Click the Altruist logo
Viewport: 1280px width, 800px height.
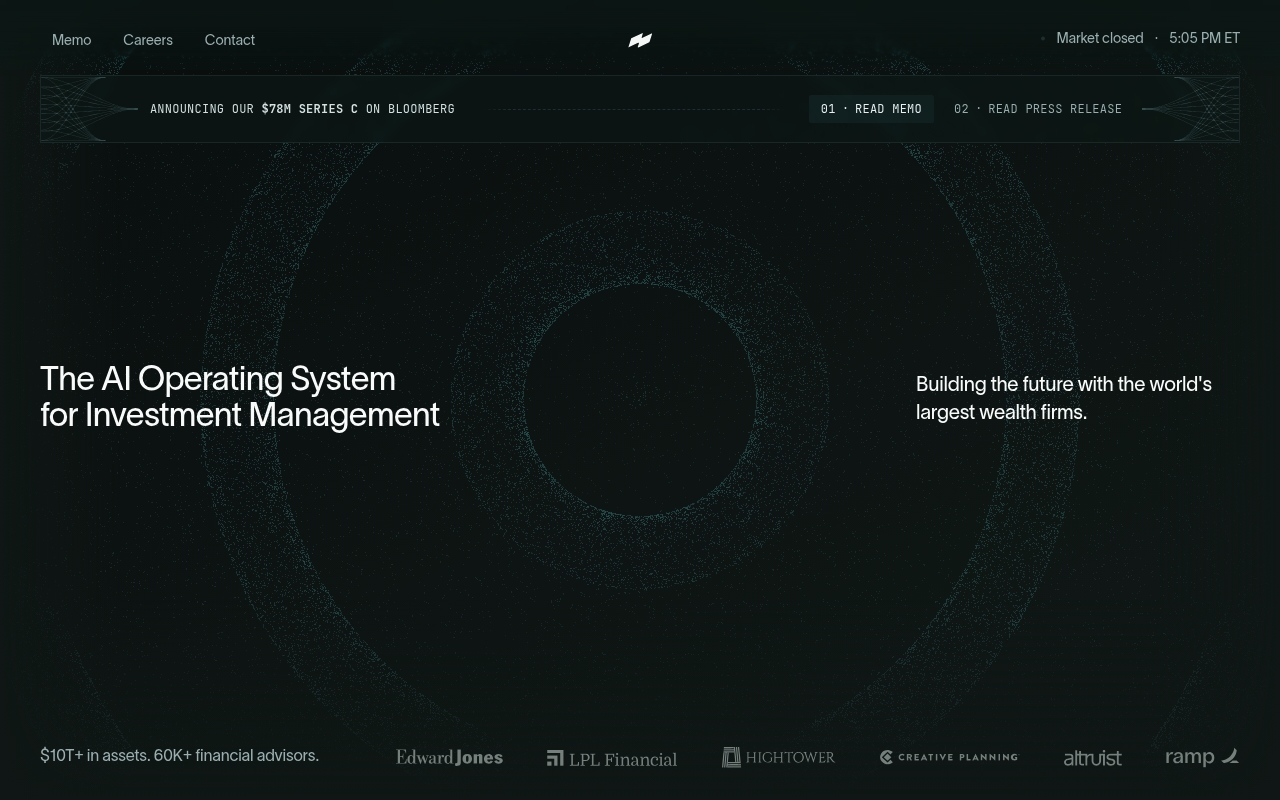coord(1092,758)
